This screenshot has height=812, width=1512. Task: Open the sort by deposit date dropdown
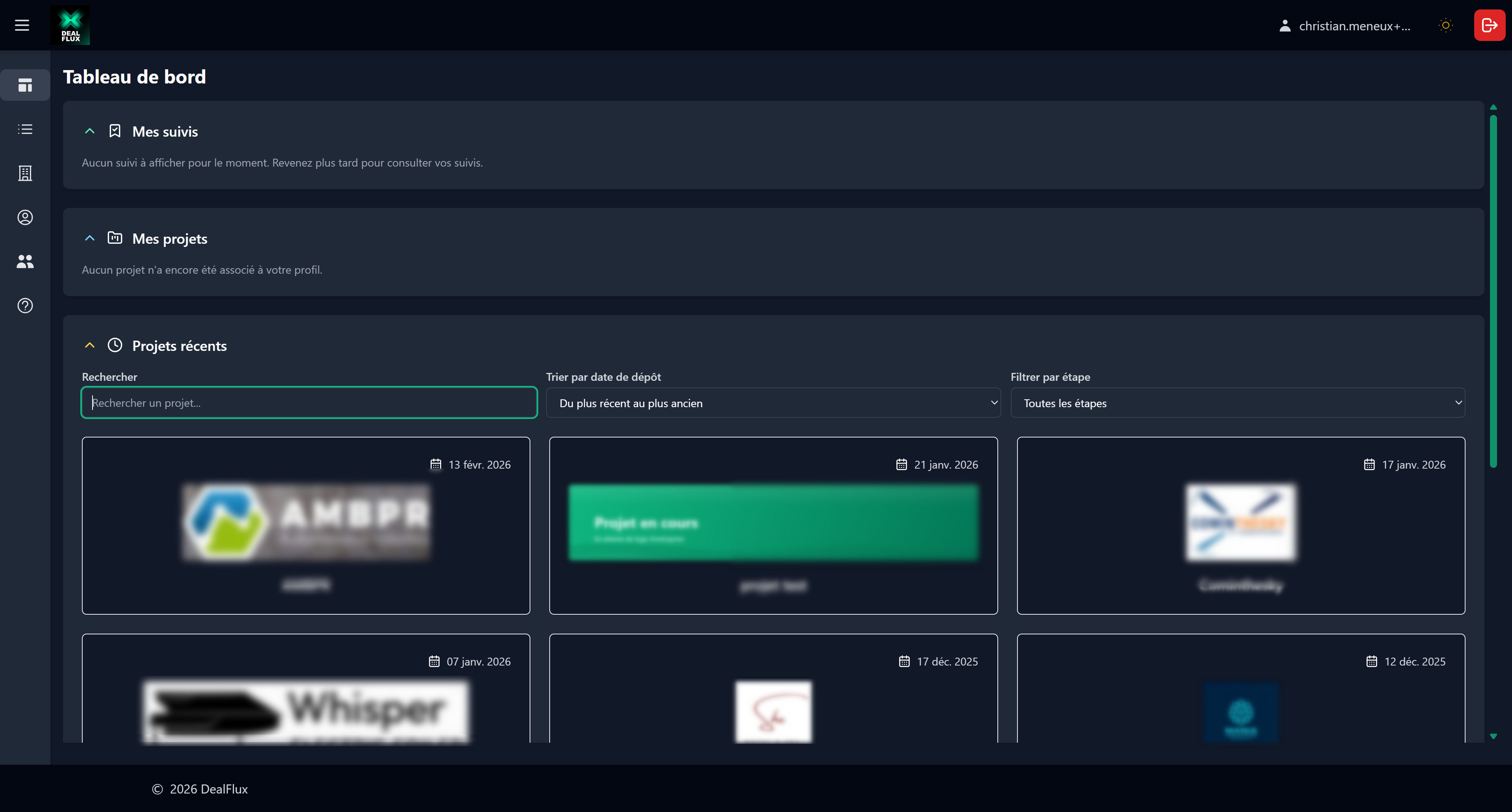tap(773, 403)
